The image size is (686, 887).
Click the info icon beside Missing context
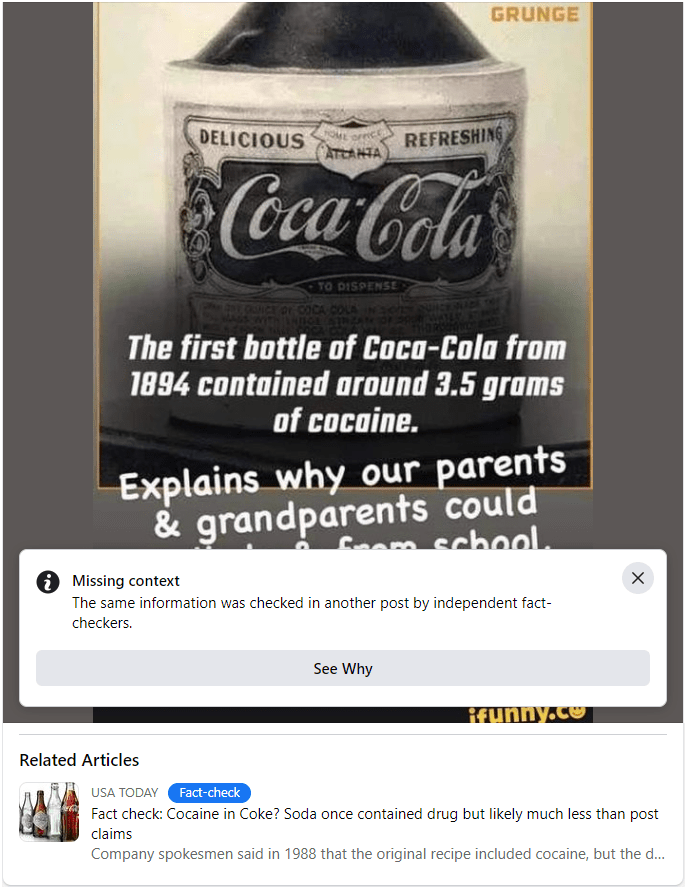click(48, 582)
